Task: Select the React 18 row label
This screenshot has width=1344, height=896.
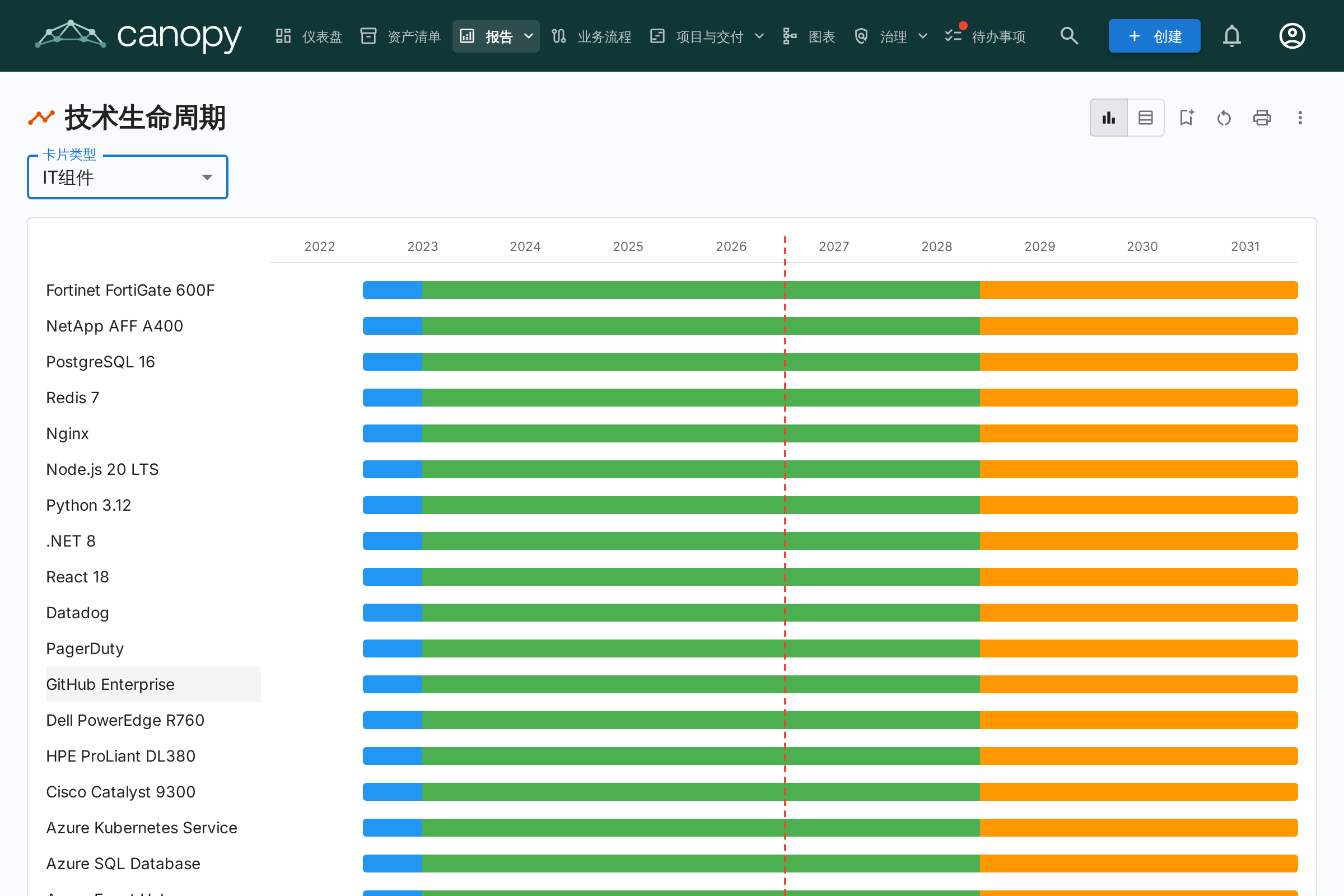Action: click(77, 577)
